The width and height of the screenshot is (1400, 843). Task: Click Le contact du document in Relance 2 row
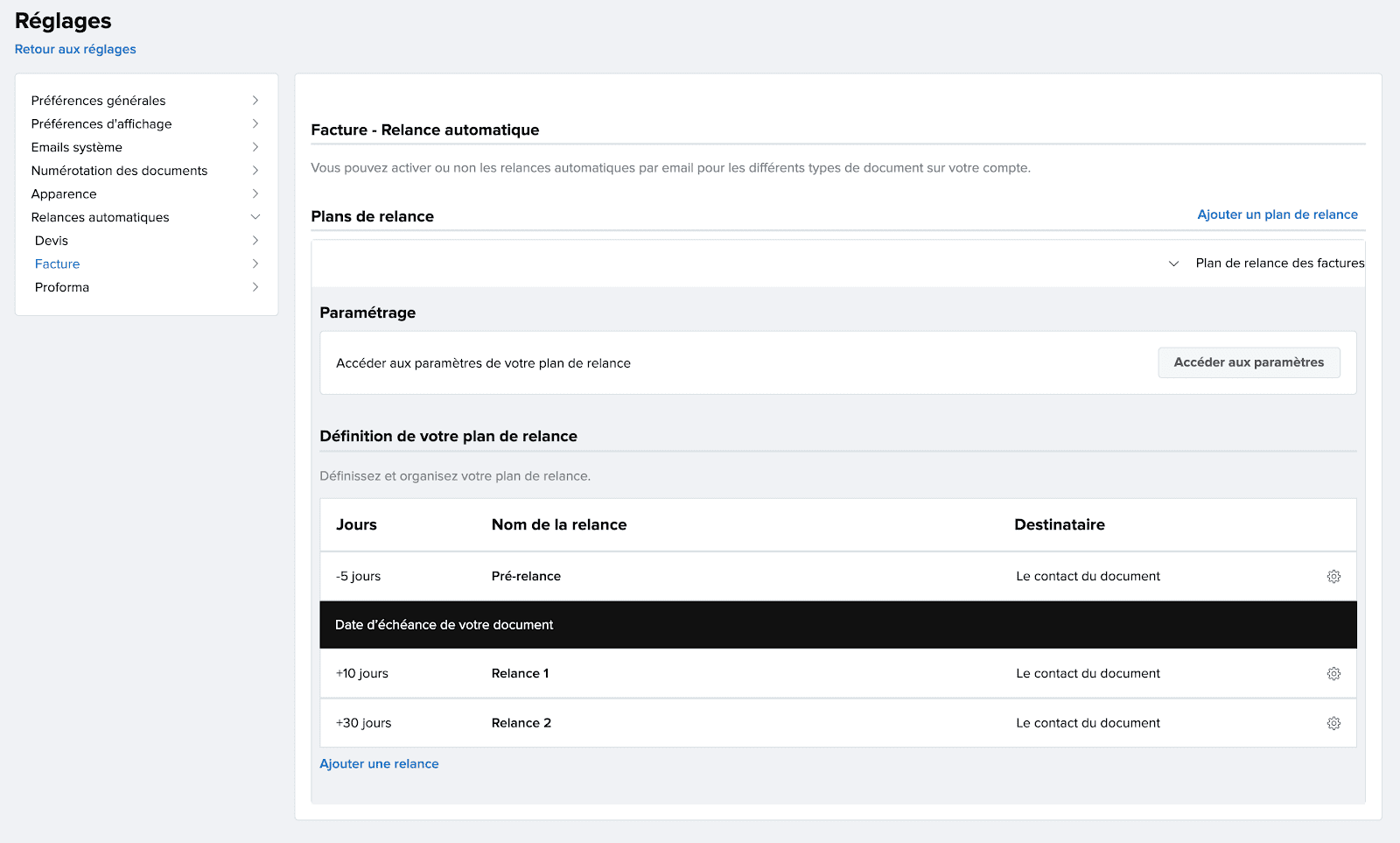[x=1088, y=723]
